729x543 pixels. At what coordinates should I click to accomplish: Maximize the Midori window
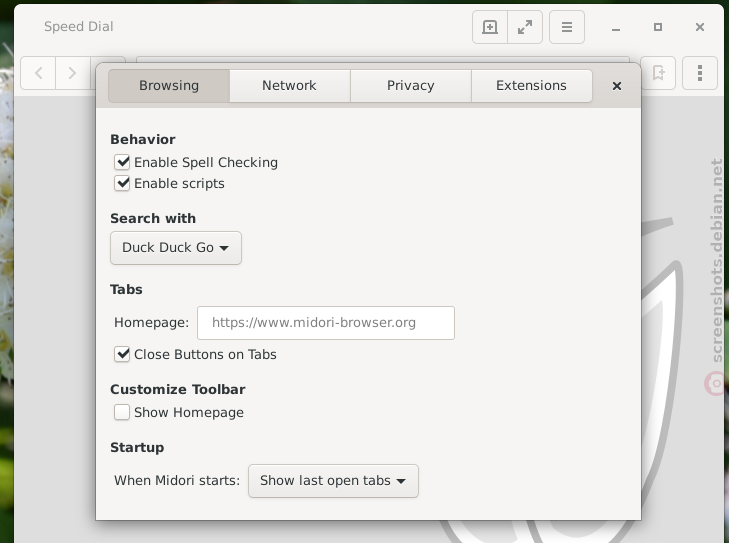(658, 27)
